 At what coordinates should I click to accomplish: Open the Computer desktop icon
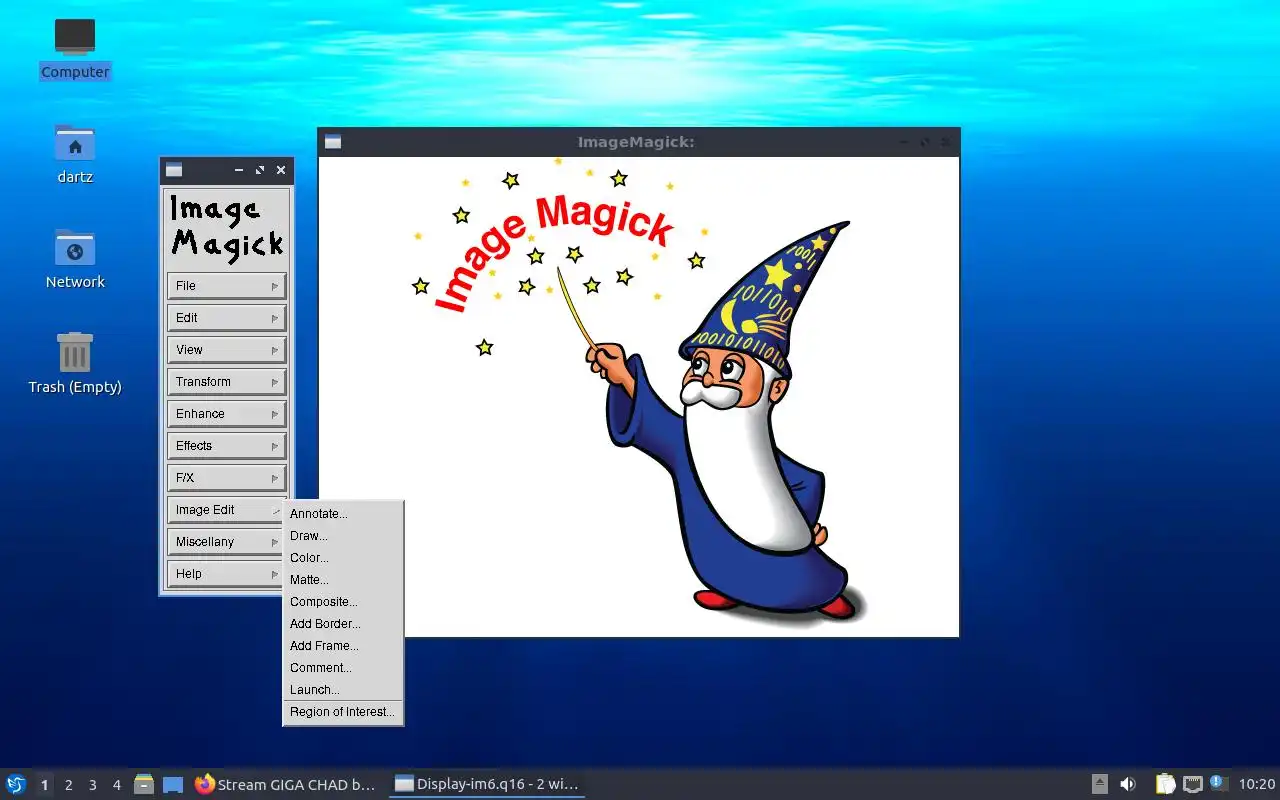[x=75, y=48]
